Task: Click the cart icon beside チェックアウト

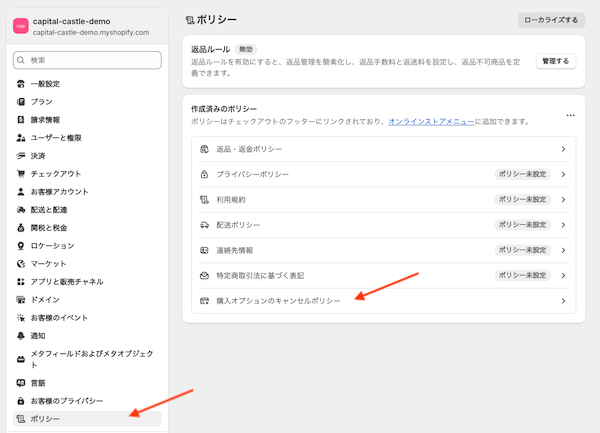Action: tap(20, 174)
